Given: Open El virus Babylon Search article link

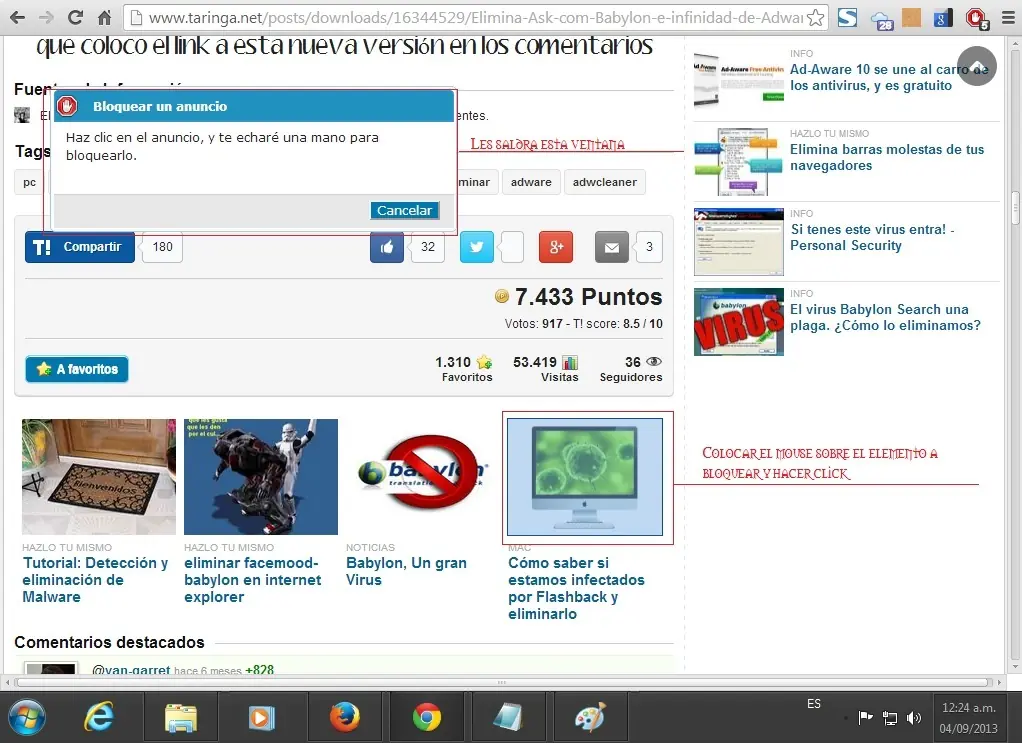Looking at the screenshot, I should tap(885, 317).
